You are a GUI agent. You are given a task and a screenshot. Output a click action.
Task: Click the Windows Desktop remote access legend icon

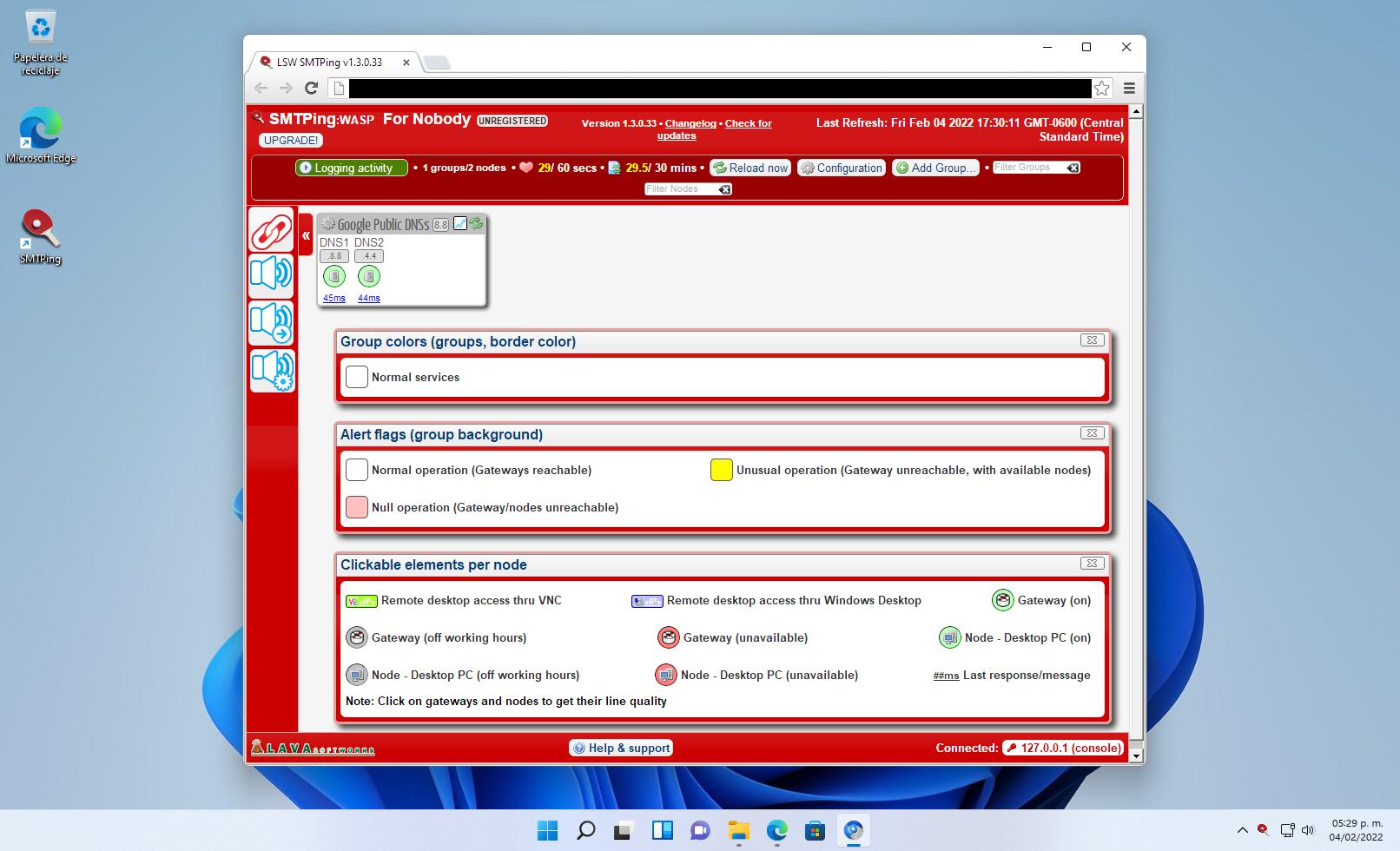[x=647, y=601]
